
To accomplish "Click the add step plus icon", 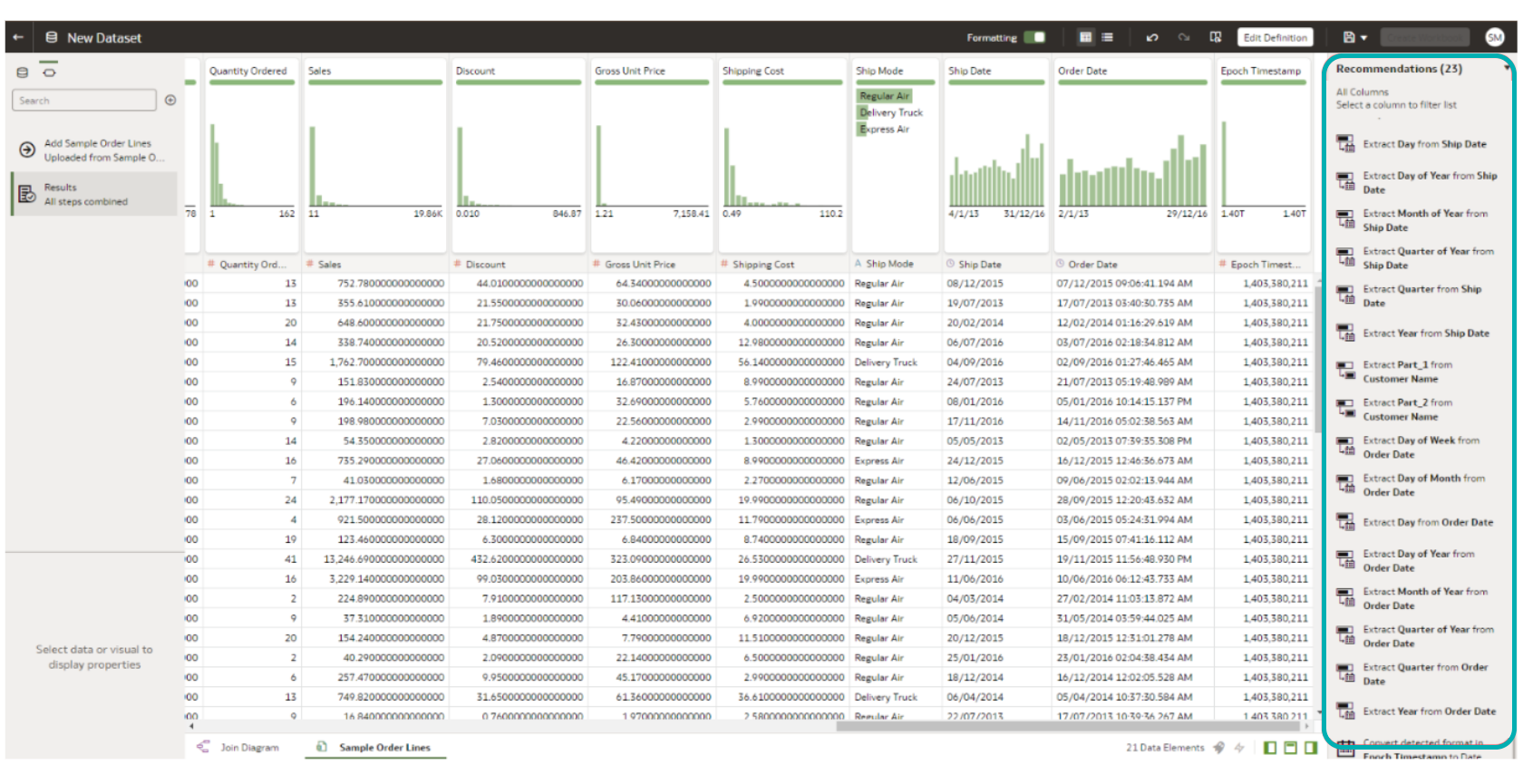I will pyautogui.click(x=170, y=100).
